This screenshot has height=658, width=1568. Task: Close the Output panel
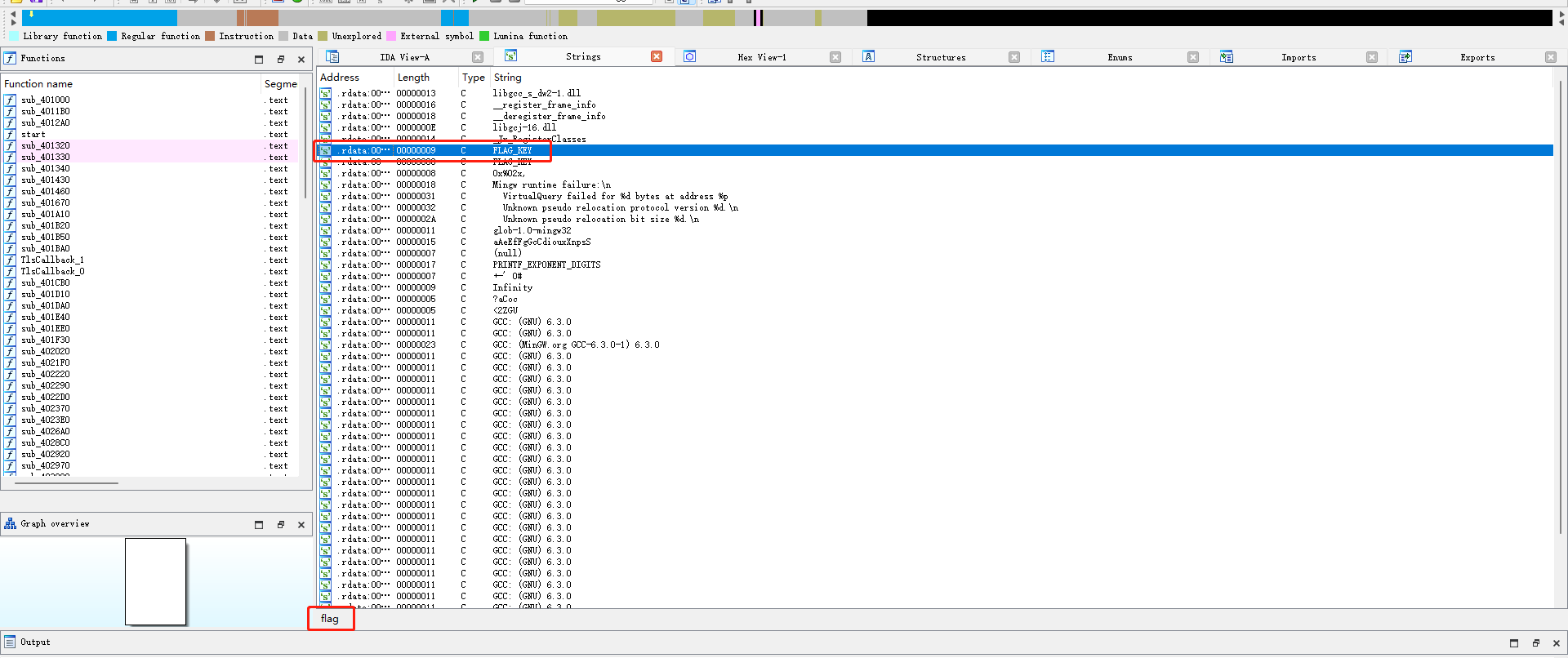point(1557,642)
